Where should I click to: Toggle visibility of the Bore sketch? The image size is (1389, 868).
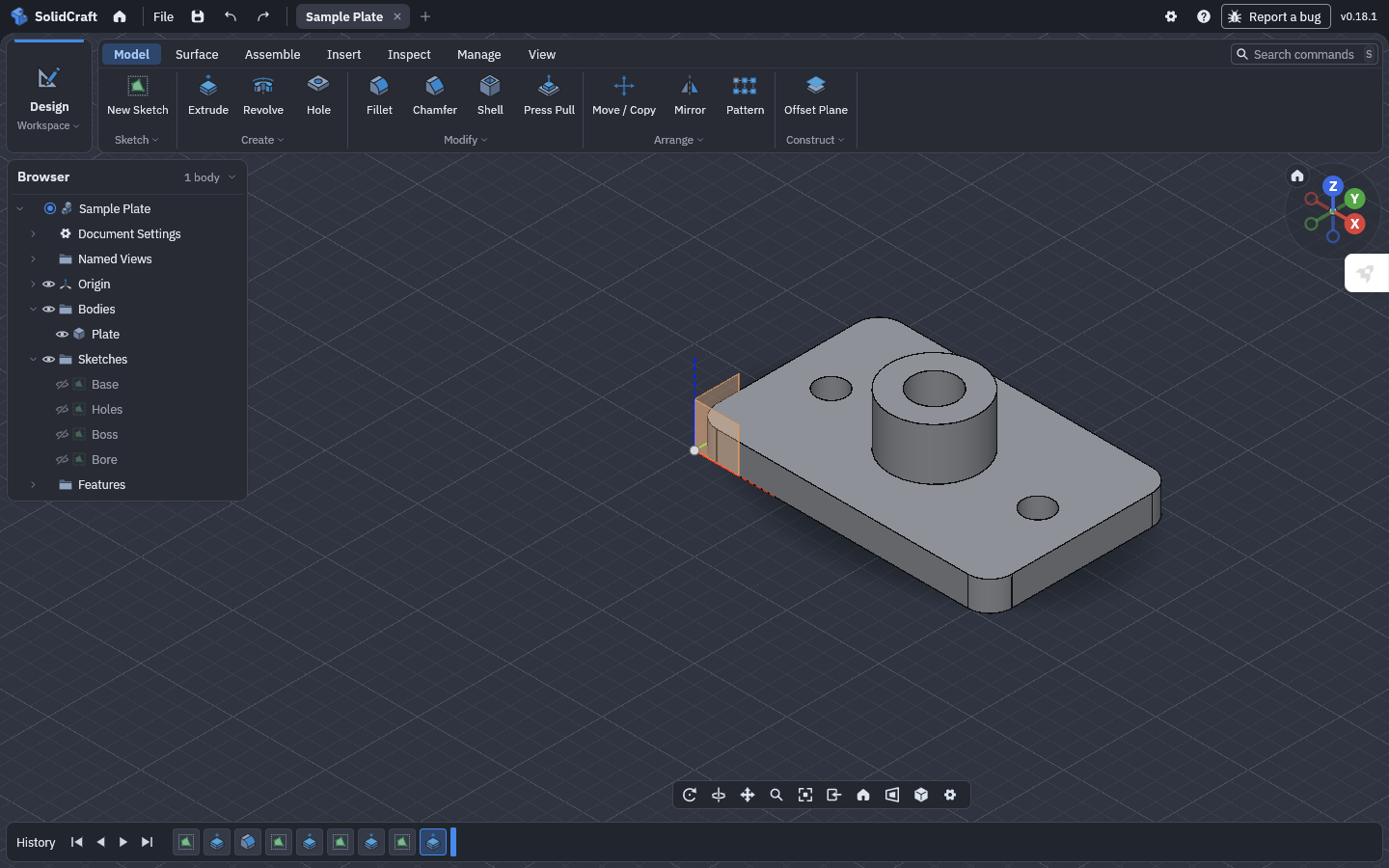(62, 460)
